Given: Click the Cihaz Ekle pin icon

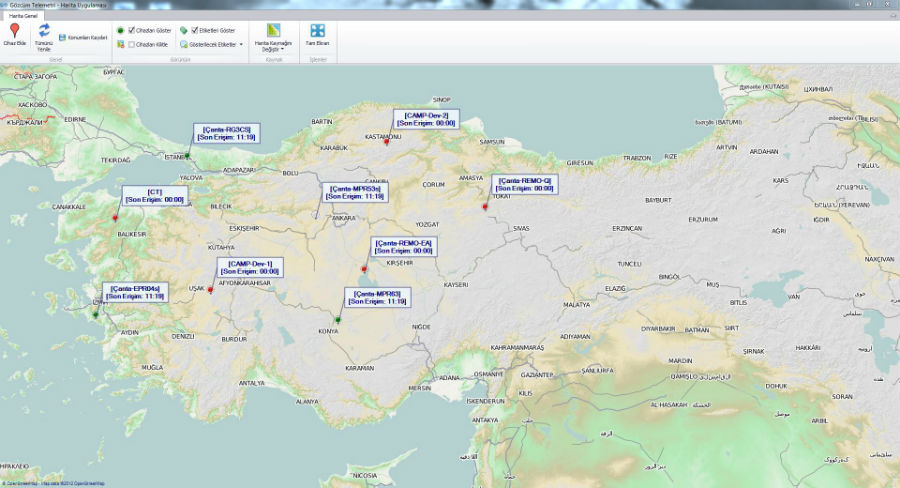Looking at the screenshot, I should point(14,33).
